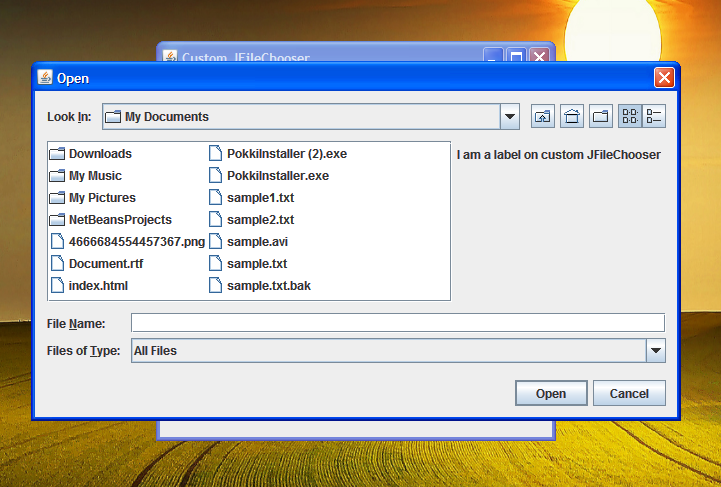Select sample2.txt file icon
This screenshot has height=487, width=721.
point(215,220)
